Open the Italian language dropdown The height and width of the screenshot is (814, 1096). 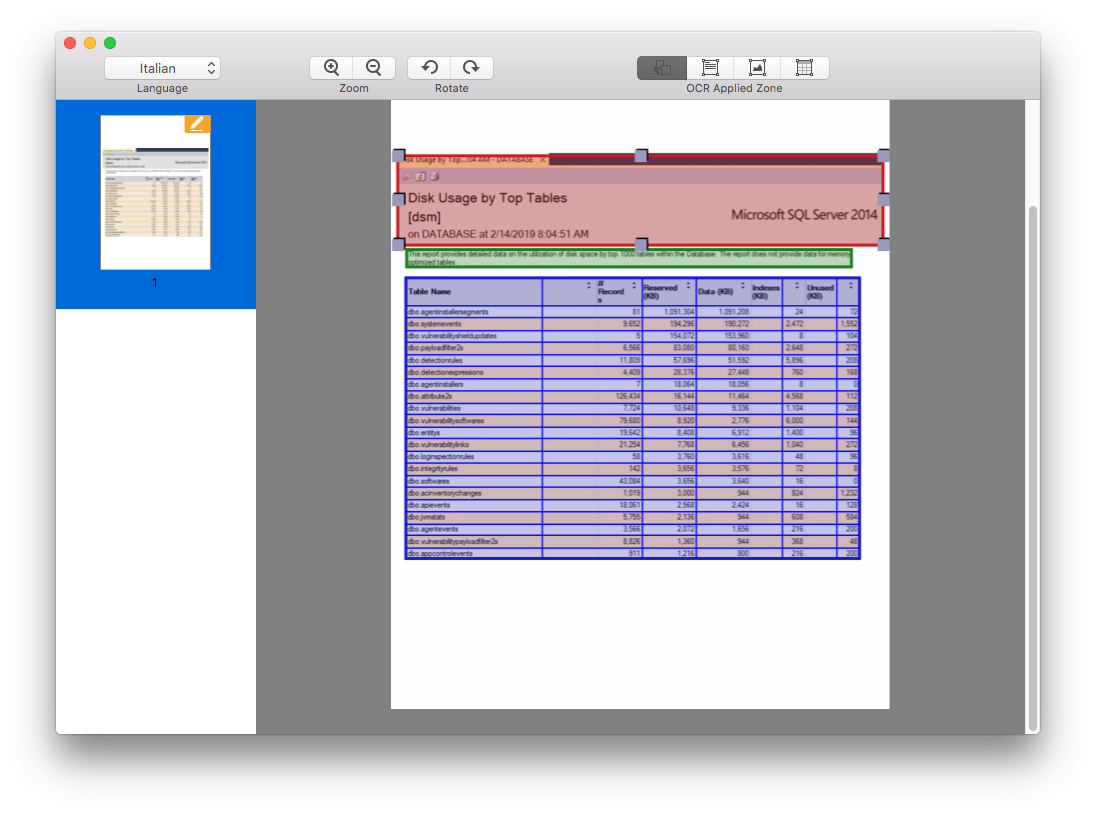(x=162, y=68)
